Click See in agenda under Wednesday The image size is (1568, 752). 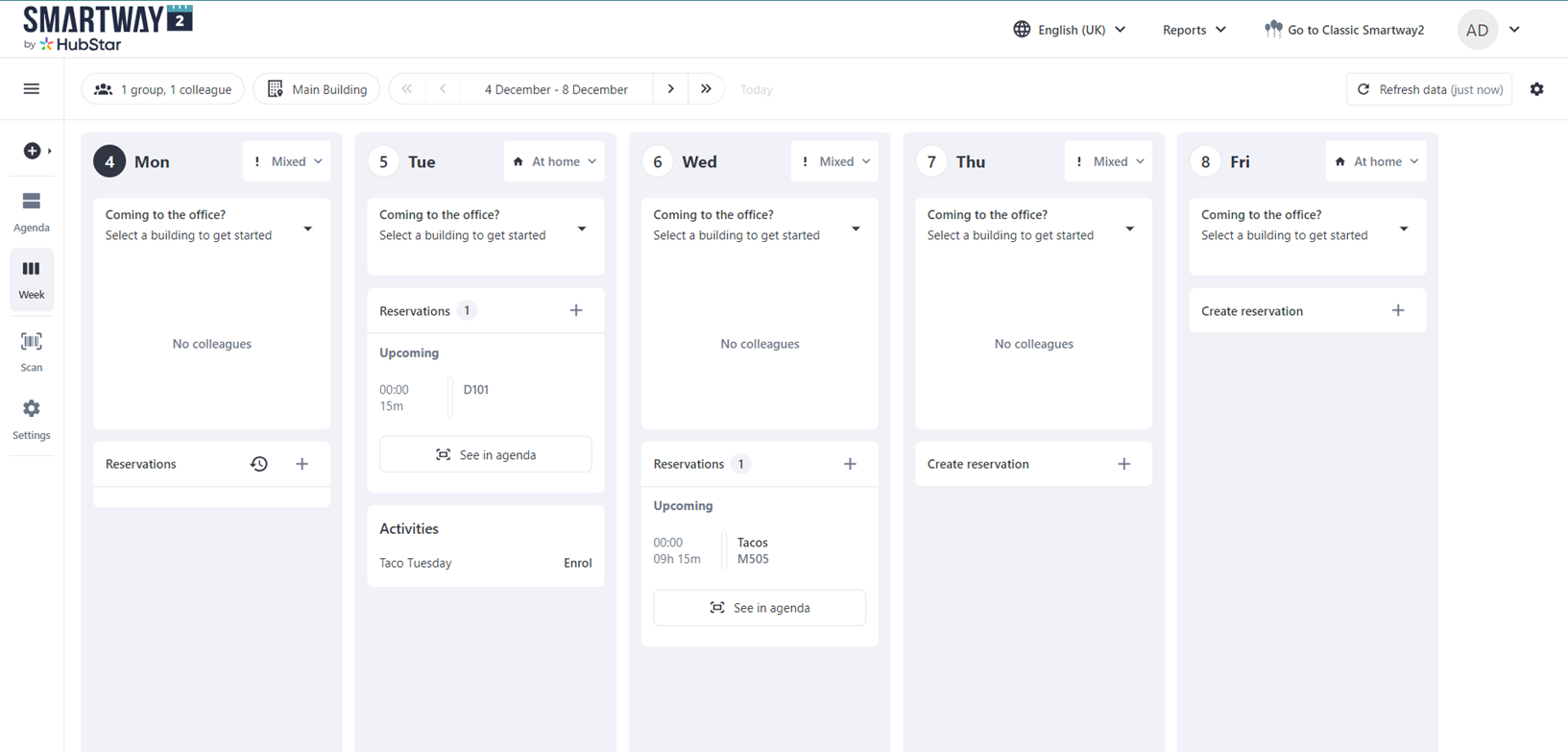760,608
